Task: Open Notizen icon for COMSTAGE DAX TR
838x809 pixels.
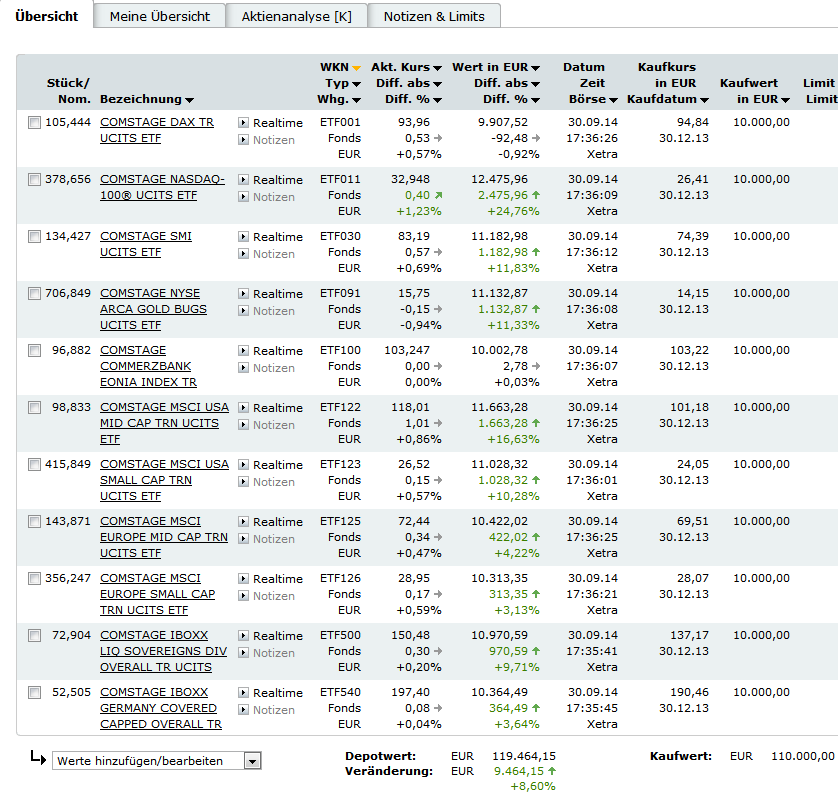Action: 243,140
